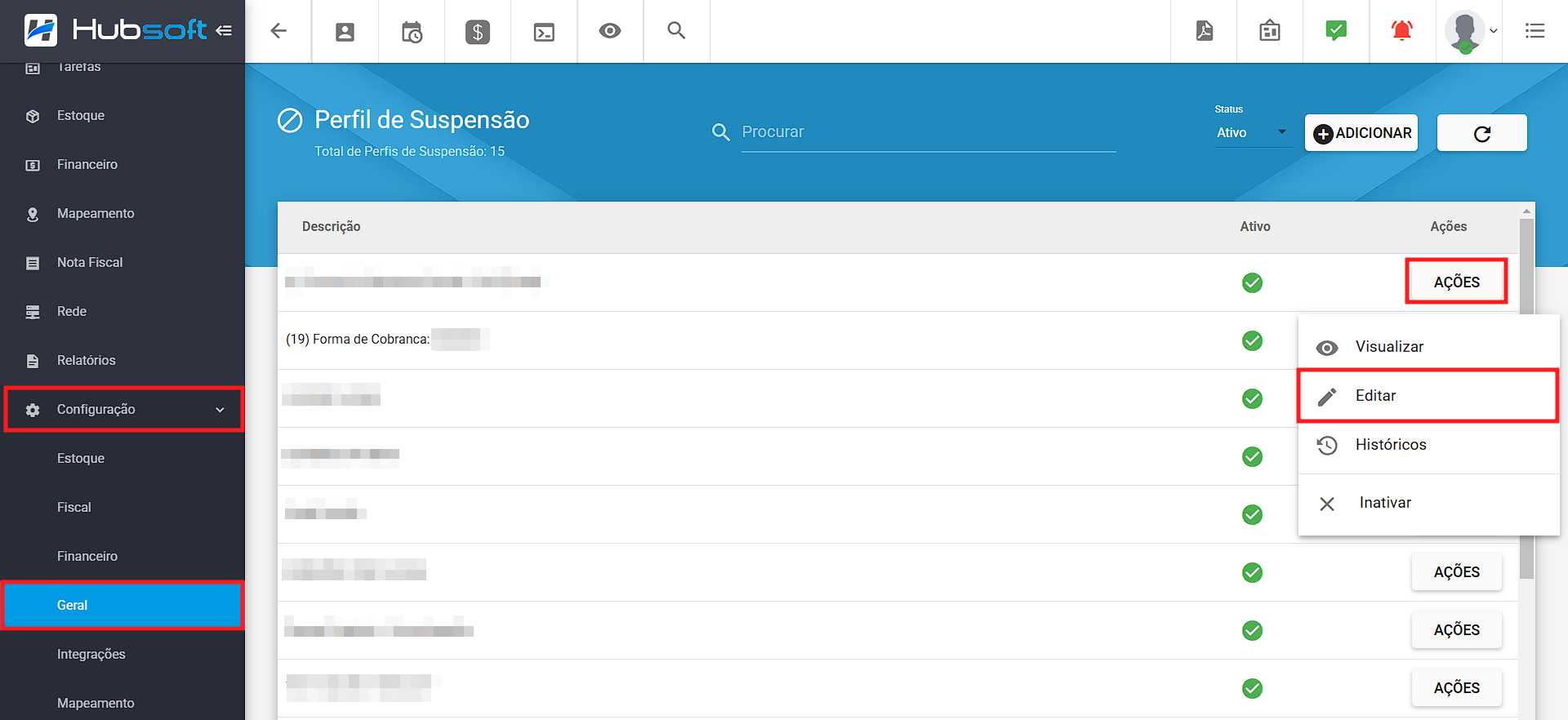Screen dimensions: 1568x720
Task: Click the magnifier icon in top toolbar
Action: click(676, 30)
